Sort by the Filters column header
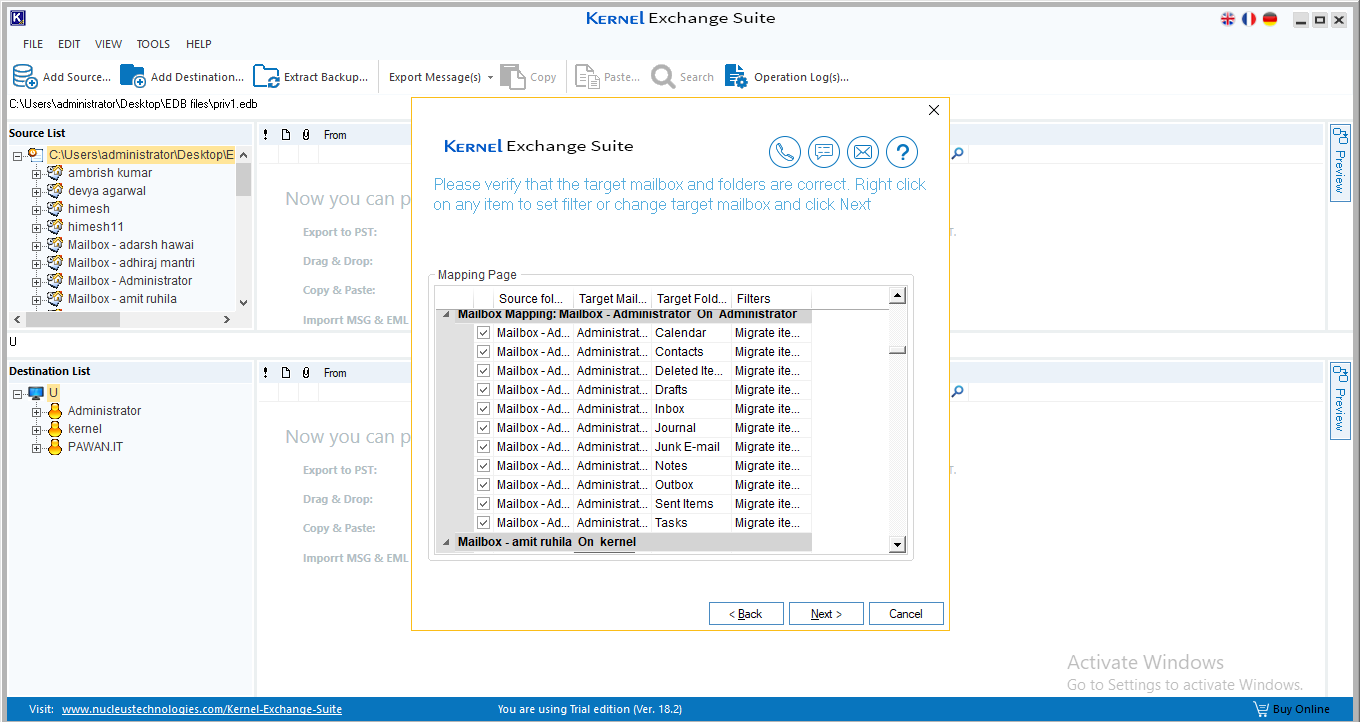 770,299
